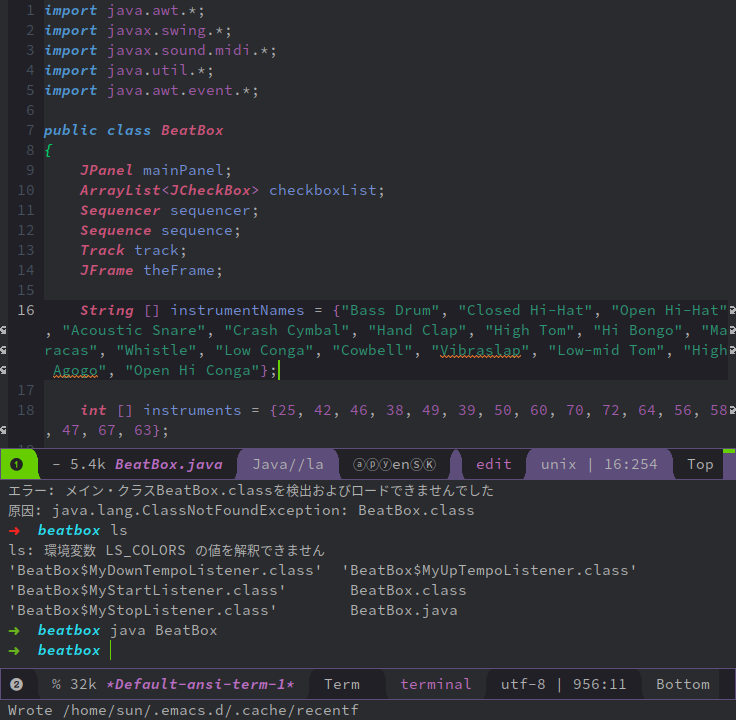The image size is (736, 720).
Task: Click line number 7 in the gutter
Action: click(x=30, y=130)
